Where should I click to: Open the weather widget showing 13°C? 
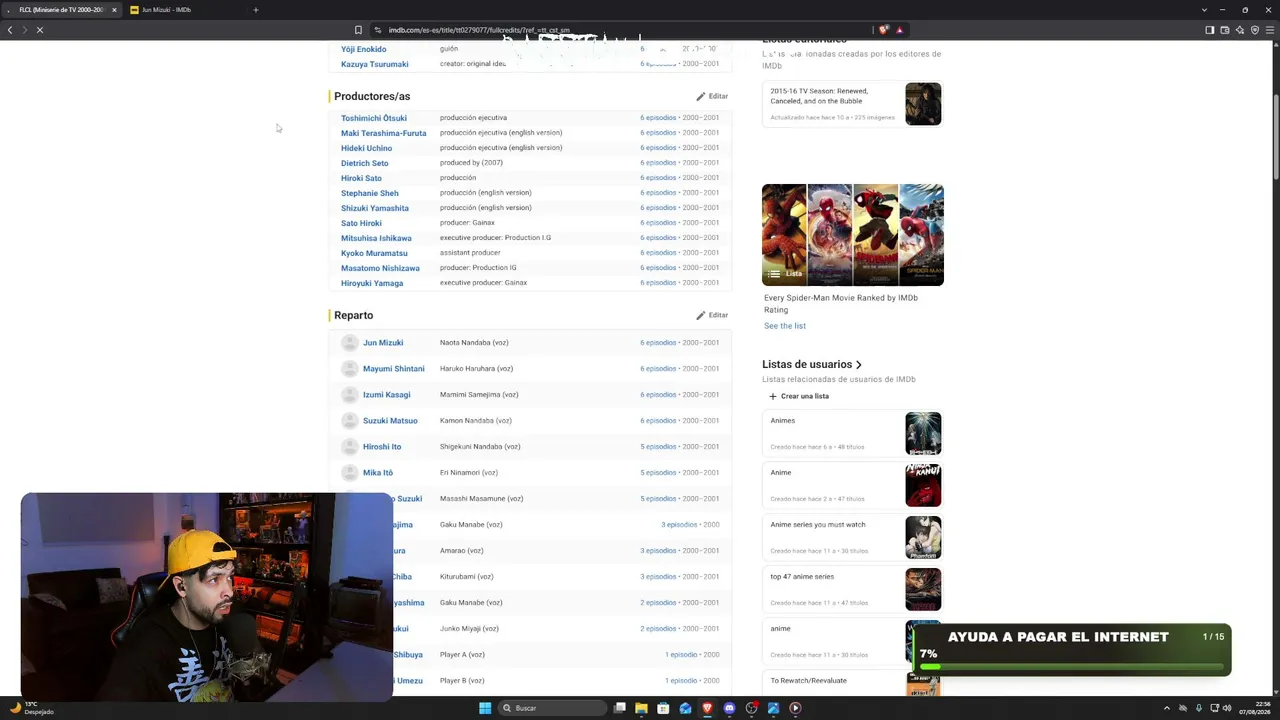(32, 708)
